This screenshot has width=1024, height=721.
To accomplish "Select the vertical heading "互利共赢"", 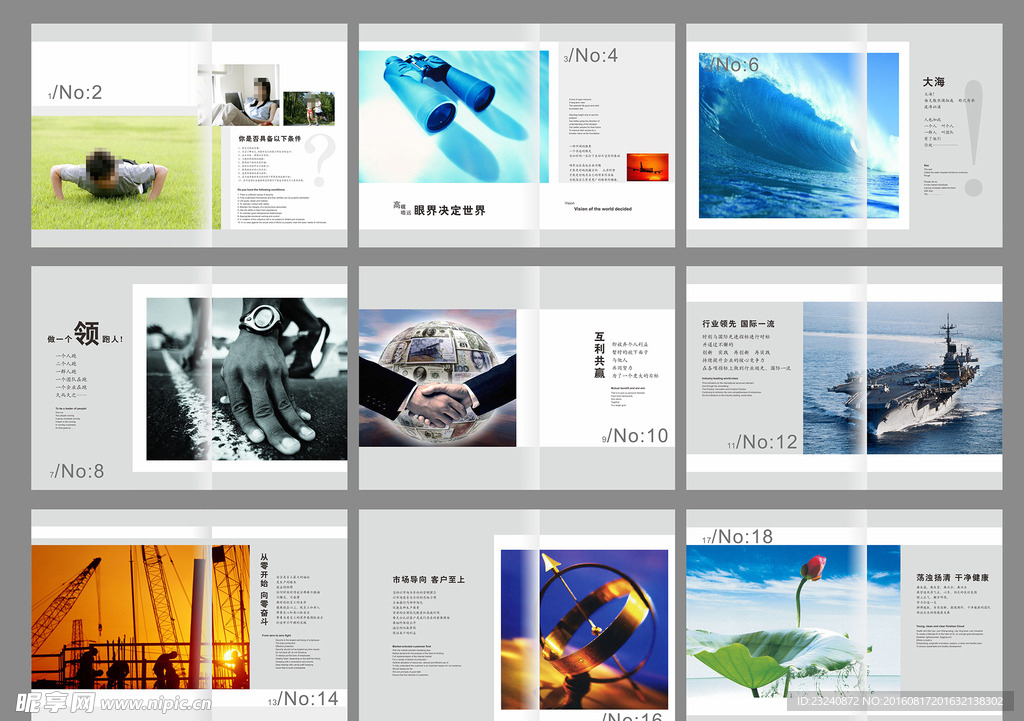I will (600, 355).
